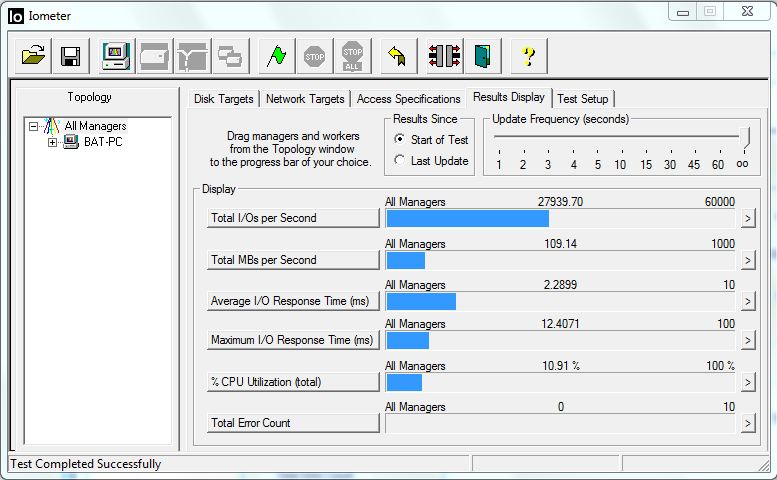777x480 pixels.
Task: Click the Update Frequency slider thumb
Action: pyautogui.click(x=745, y=137)
